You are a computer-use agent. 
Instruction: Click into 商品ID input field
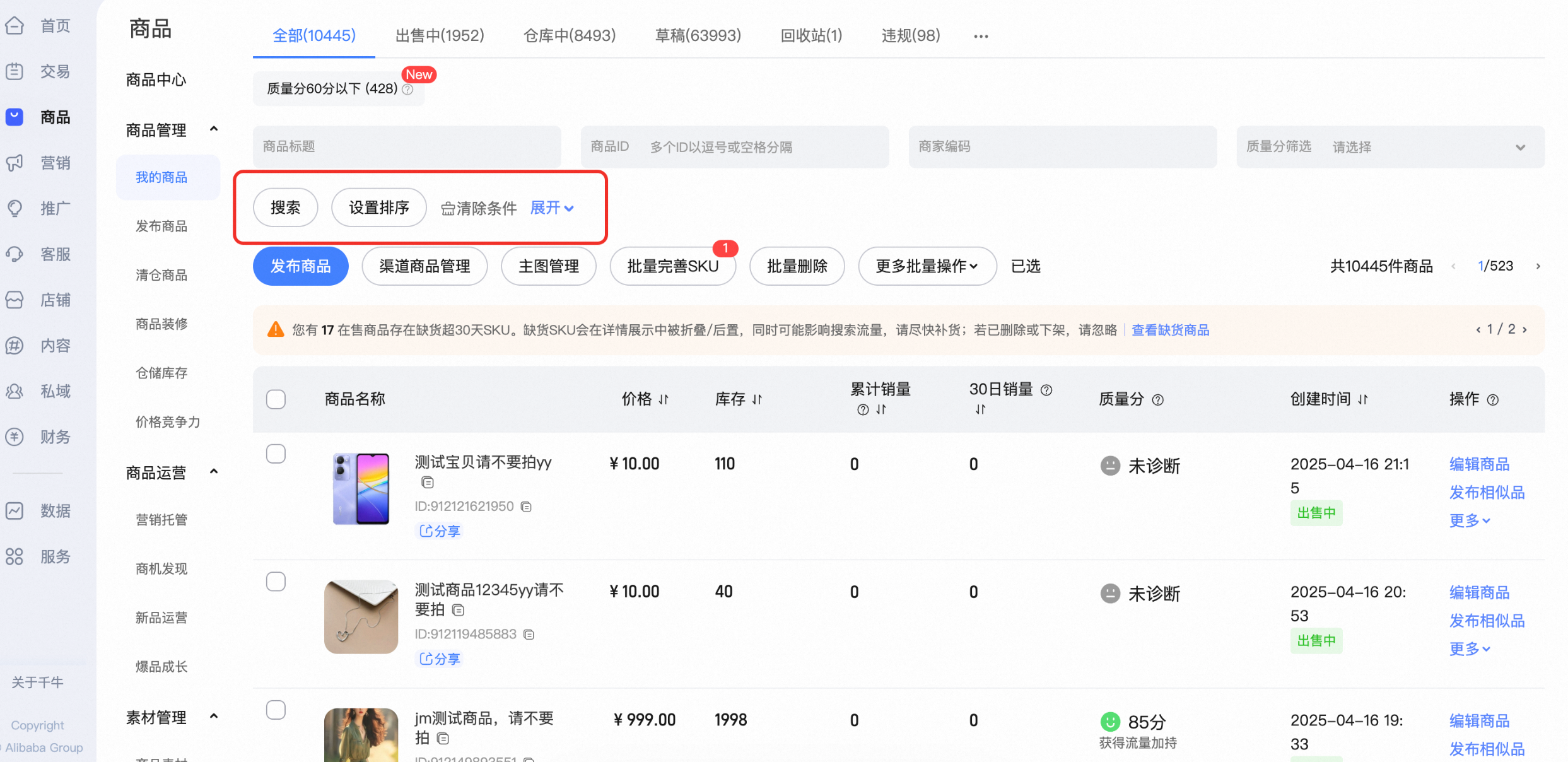[735, 147]
